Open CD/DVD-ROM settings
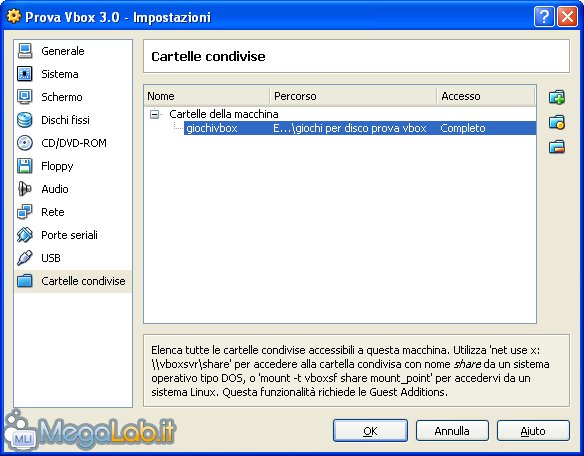 coord(73,143)
